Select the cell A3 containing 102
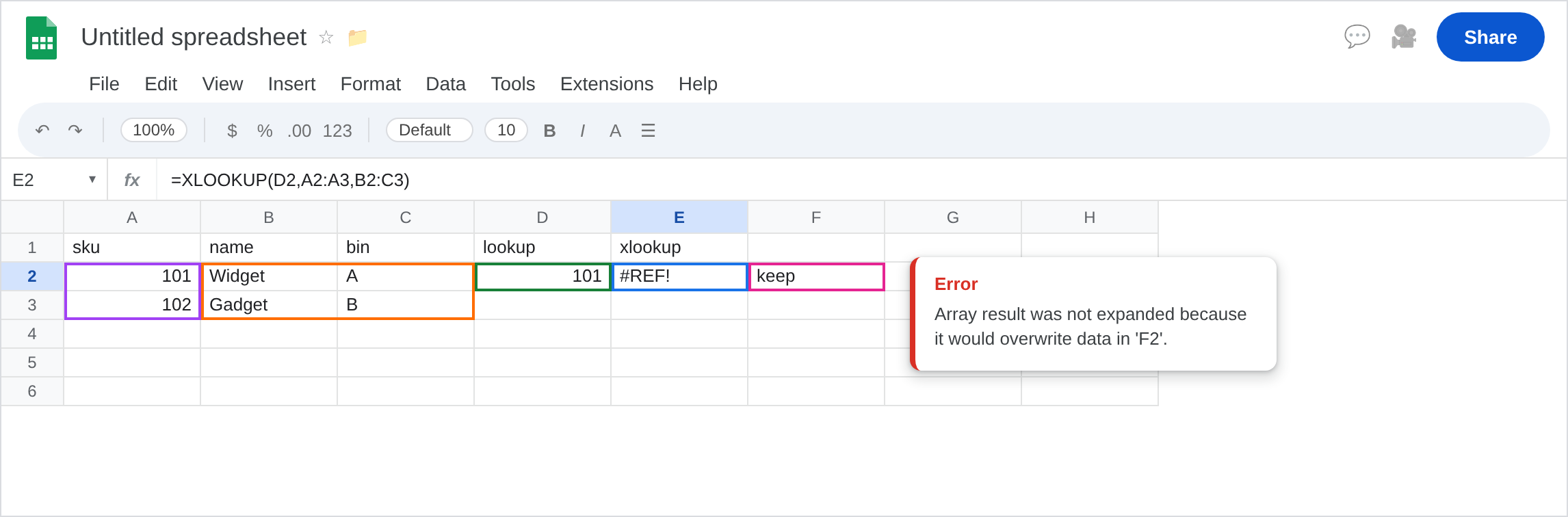The width and height of the screenshot is (1568, 517). 132,304
